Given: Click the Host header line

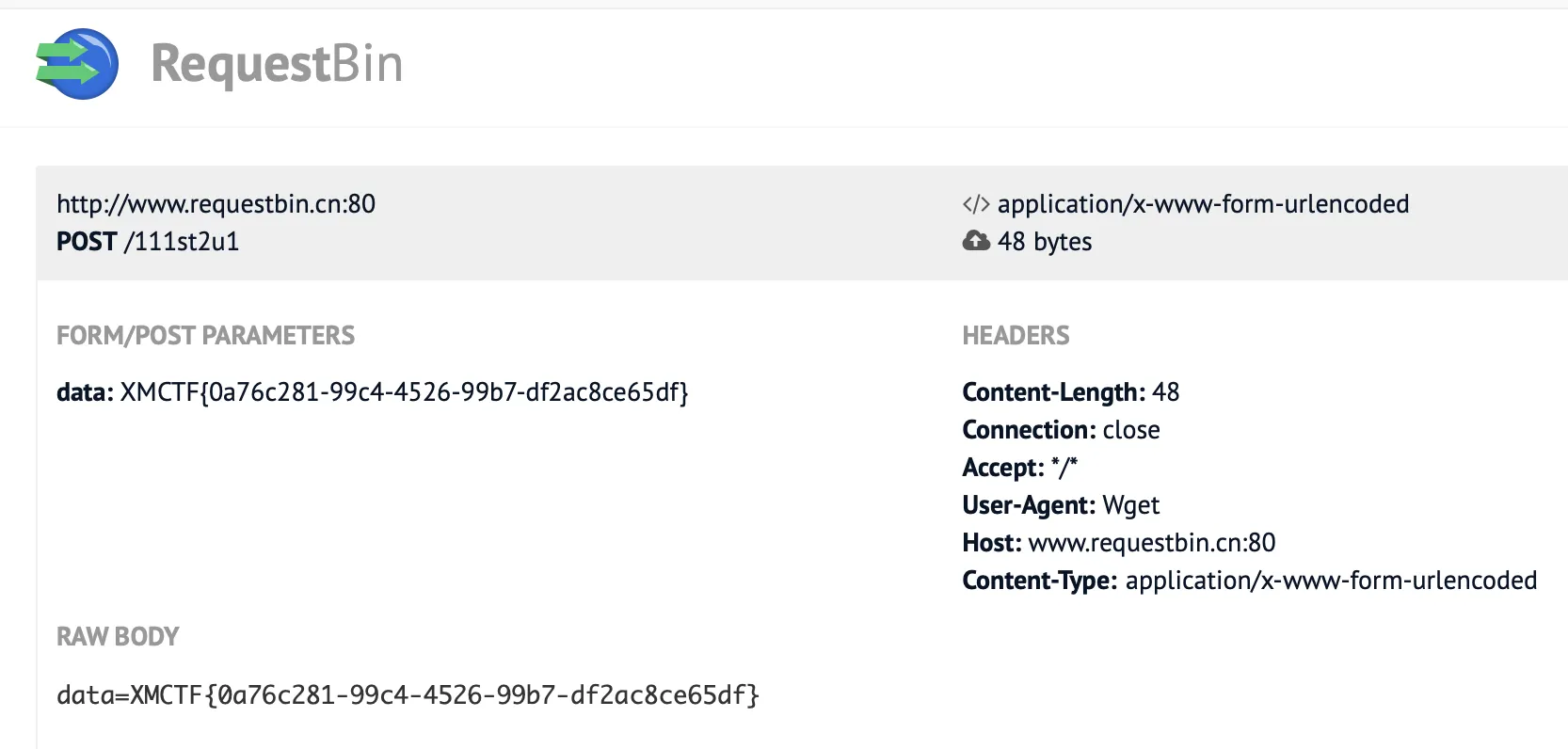Looking at the screenshot, I should [x=1118, y=543].
